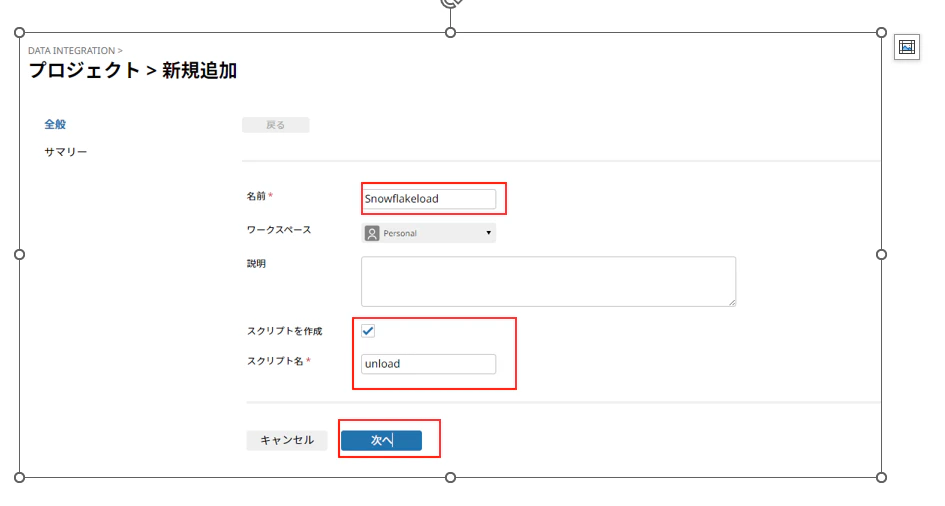945x506 pixels.
Task: Click the 説明 textarea resize grip corner
Action: point(732,302)
